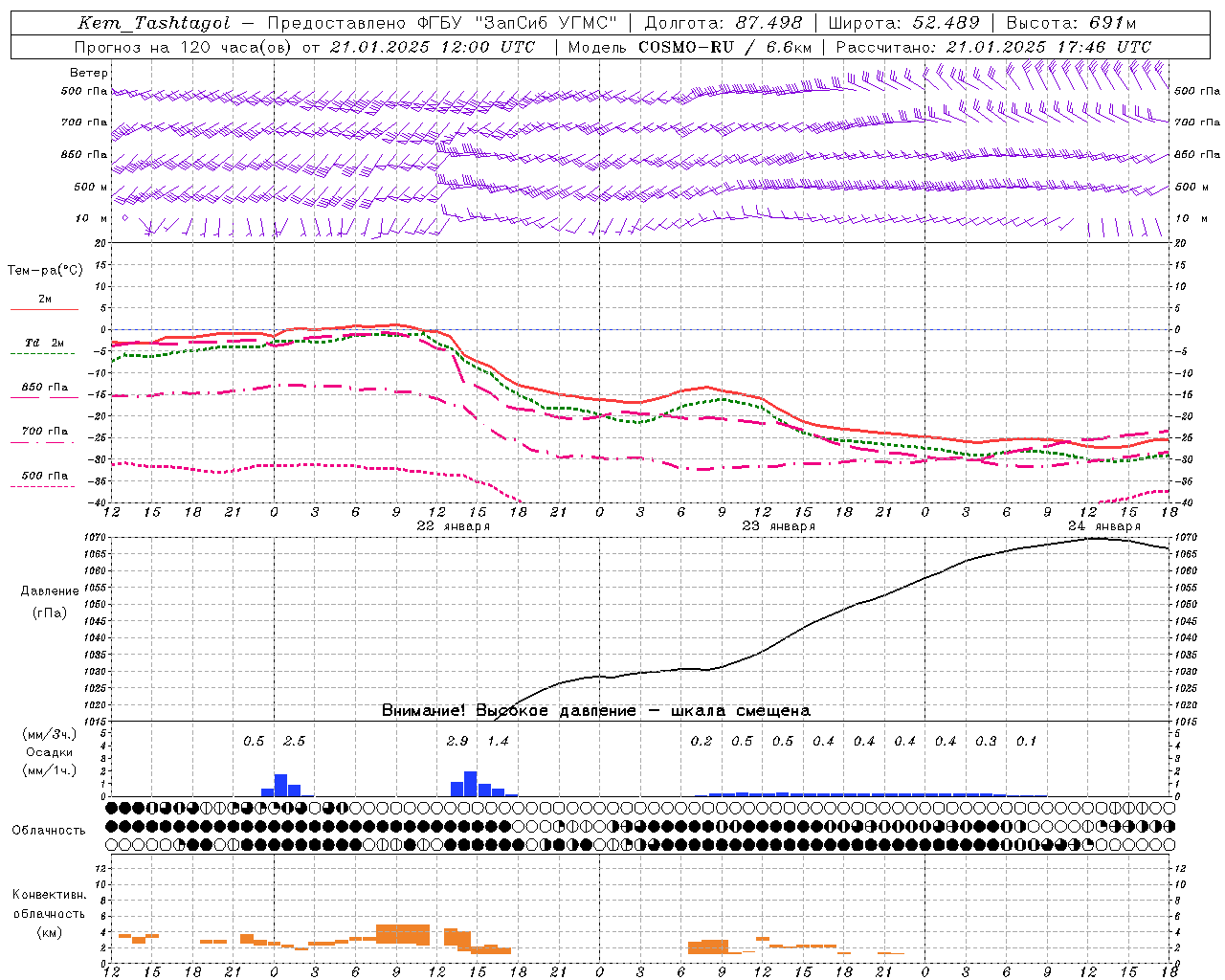Click the 2.9 precipitation total value
The height and width of the screenshot is (980, 1225).
457,742
